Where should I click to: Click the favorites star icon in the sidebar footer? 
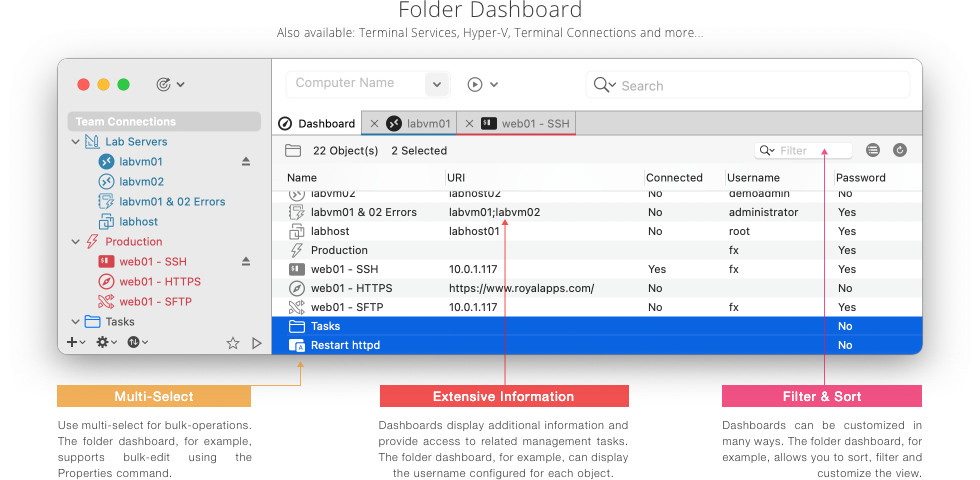click(x=233, y=343)
